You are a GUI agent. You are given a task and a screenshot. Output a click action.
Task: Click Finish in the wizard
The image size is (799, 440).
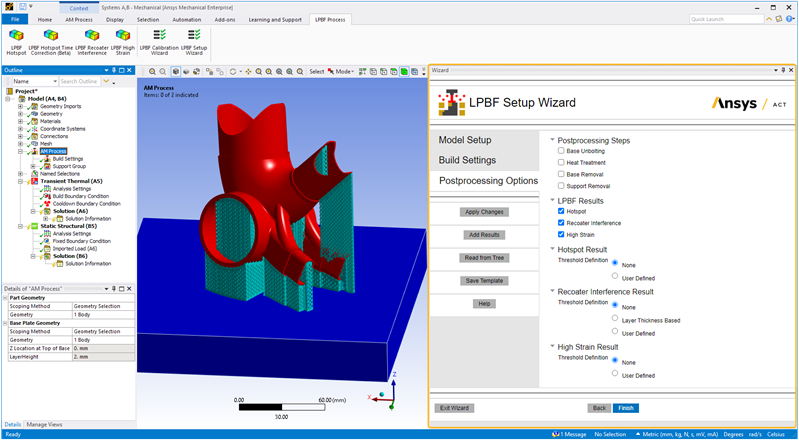coord(626,408)
